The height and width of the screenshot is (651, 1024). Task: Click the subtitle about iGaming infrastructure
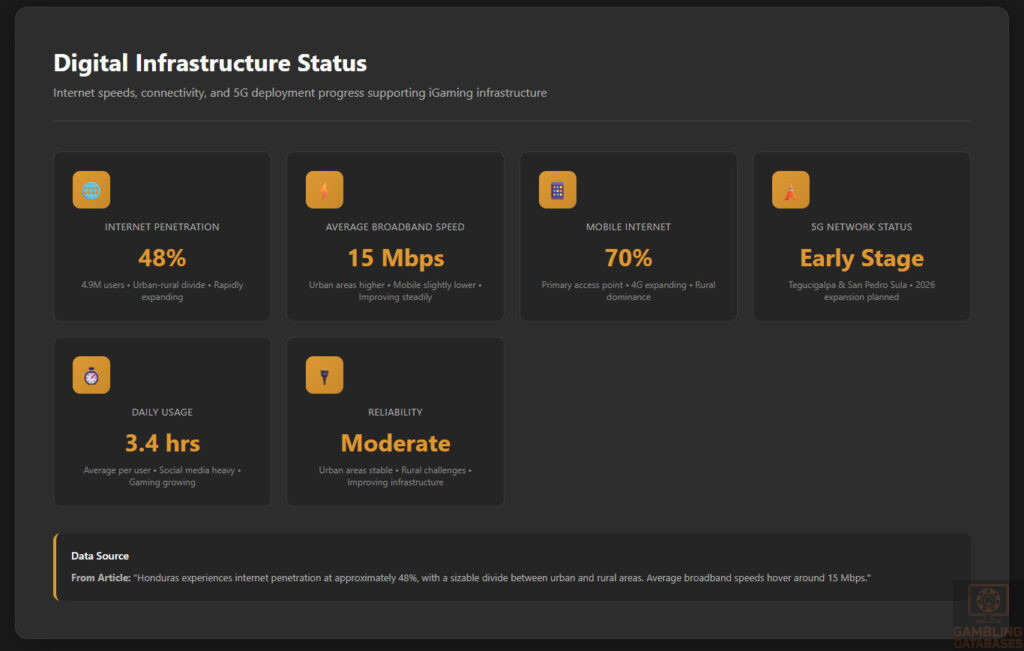point(300,92)
